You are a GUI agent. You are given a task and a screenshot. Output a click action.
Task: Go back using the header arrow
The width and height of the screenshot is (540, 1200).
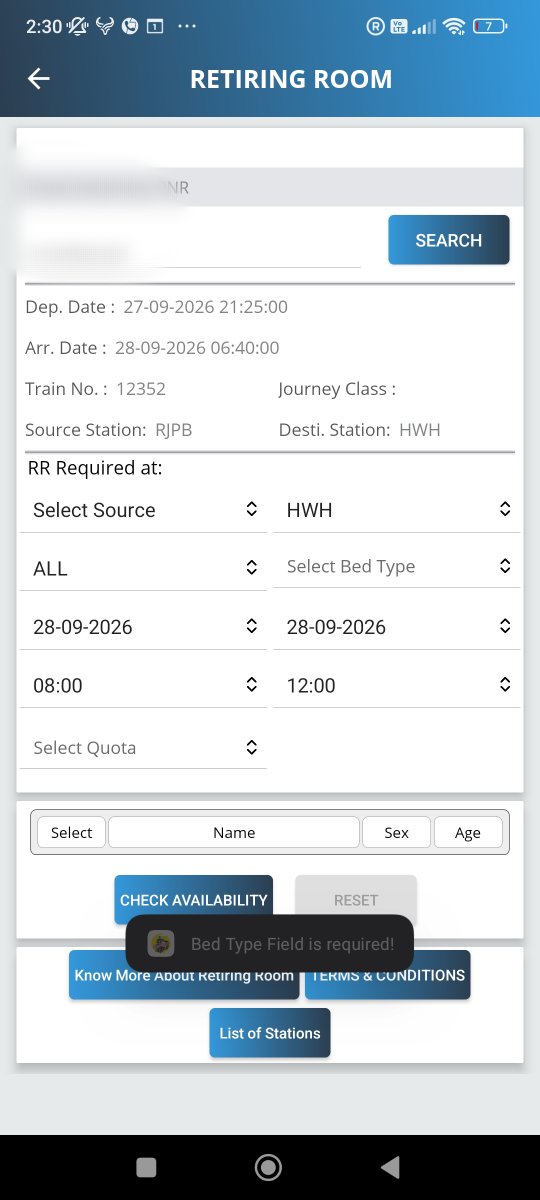(39, 79)
